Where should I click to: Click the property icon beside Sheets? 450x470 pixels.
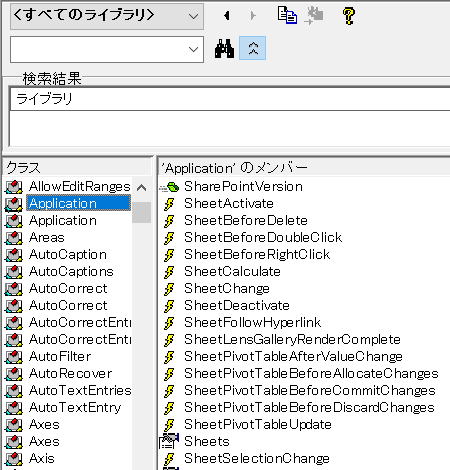169,441
